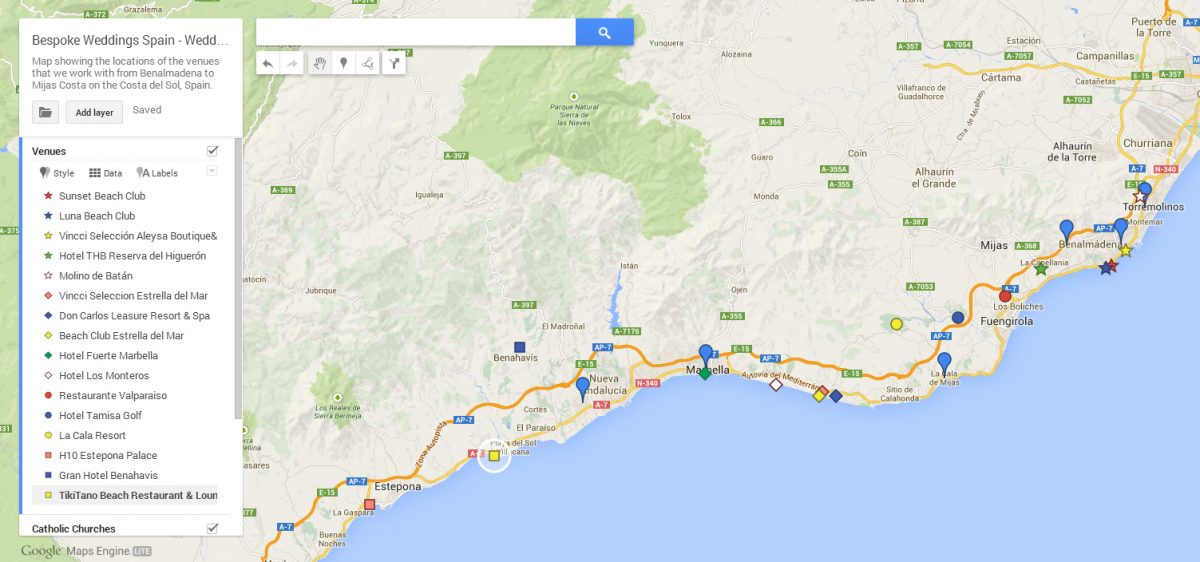Image resolution: width=1200 pixels, height=562 pixels.
Task: Click the yellow TikiTano marker on map
Action: click(494, 456)
